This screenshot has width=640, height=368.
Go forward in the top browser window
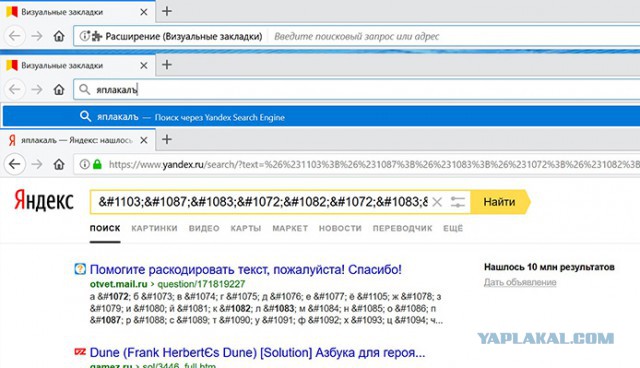(37, 36)
